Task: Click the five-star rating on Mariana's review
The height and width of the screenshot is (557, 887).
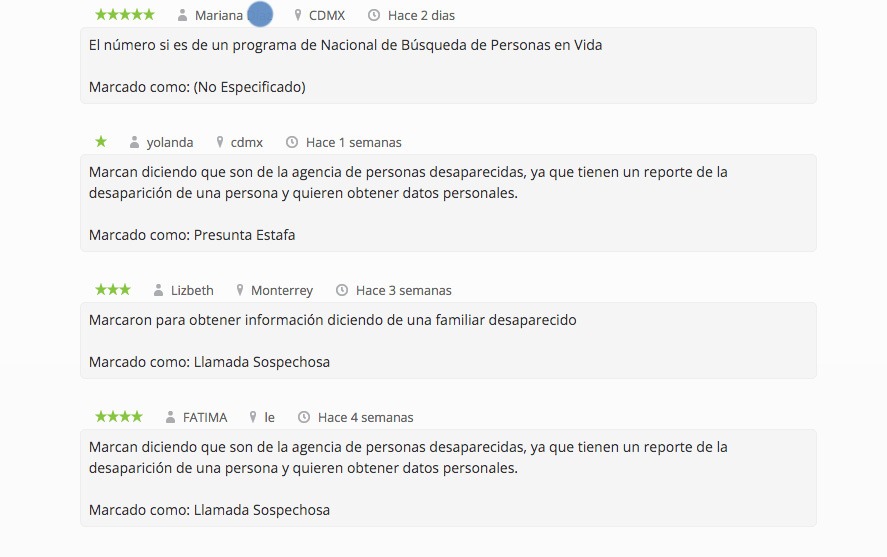Action: click(124, 15)
